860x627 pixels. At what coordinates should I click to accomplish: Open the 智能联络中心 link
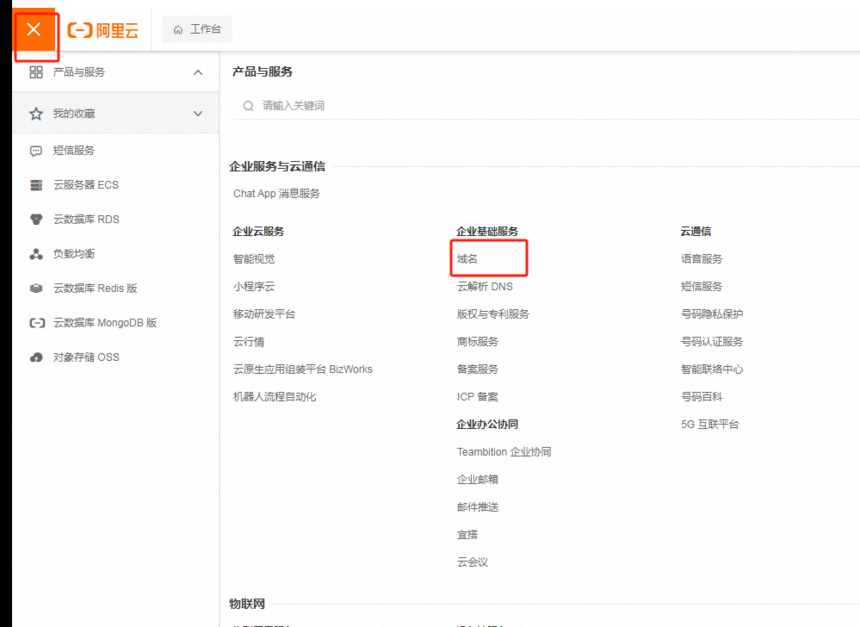click(712, 369)
